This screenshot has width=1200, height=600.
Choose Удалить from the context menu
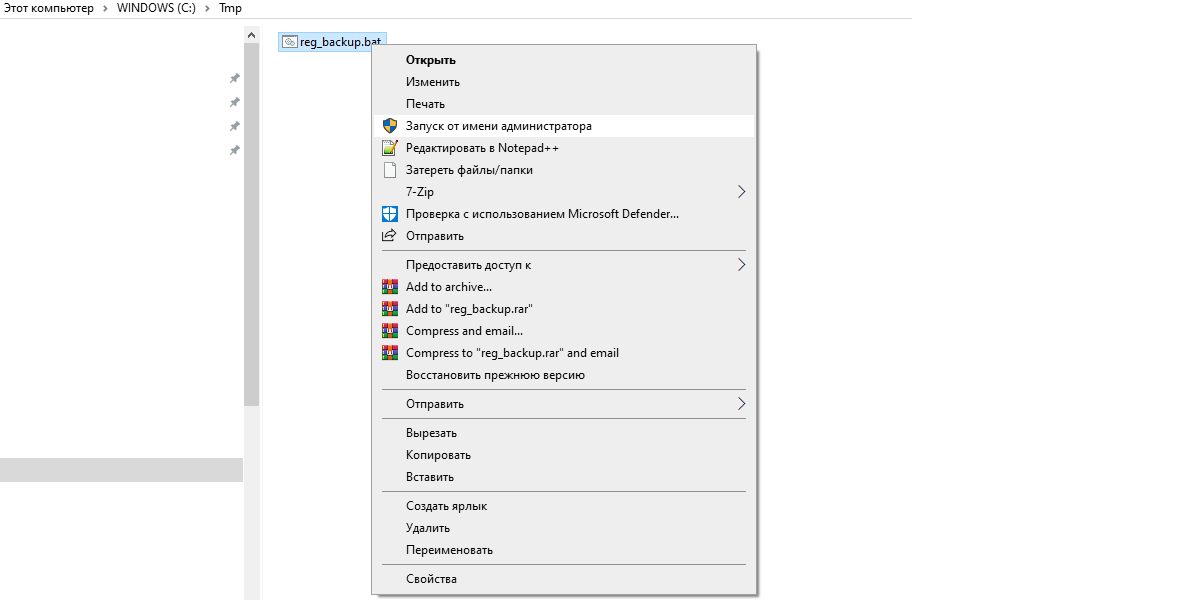[x=428, y=528]
